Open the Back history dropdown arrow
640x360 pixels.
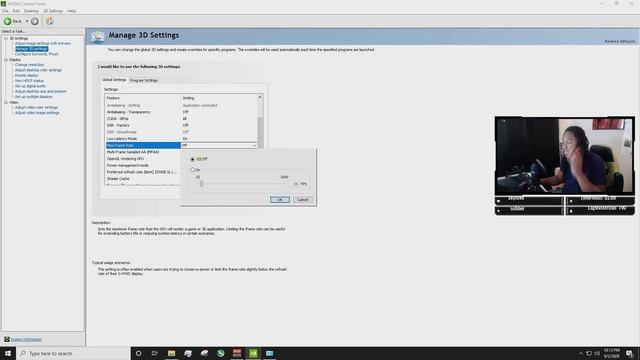[x=27, y=21]
